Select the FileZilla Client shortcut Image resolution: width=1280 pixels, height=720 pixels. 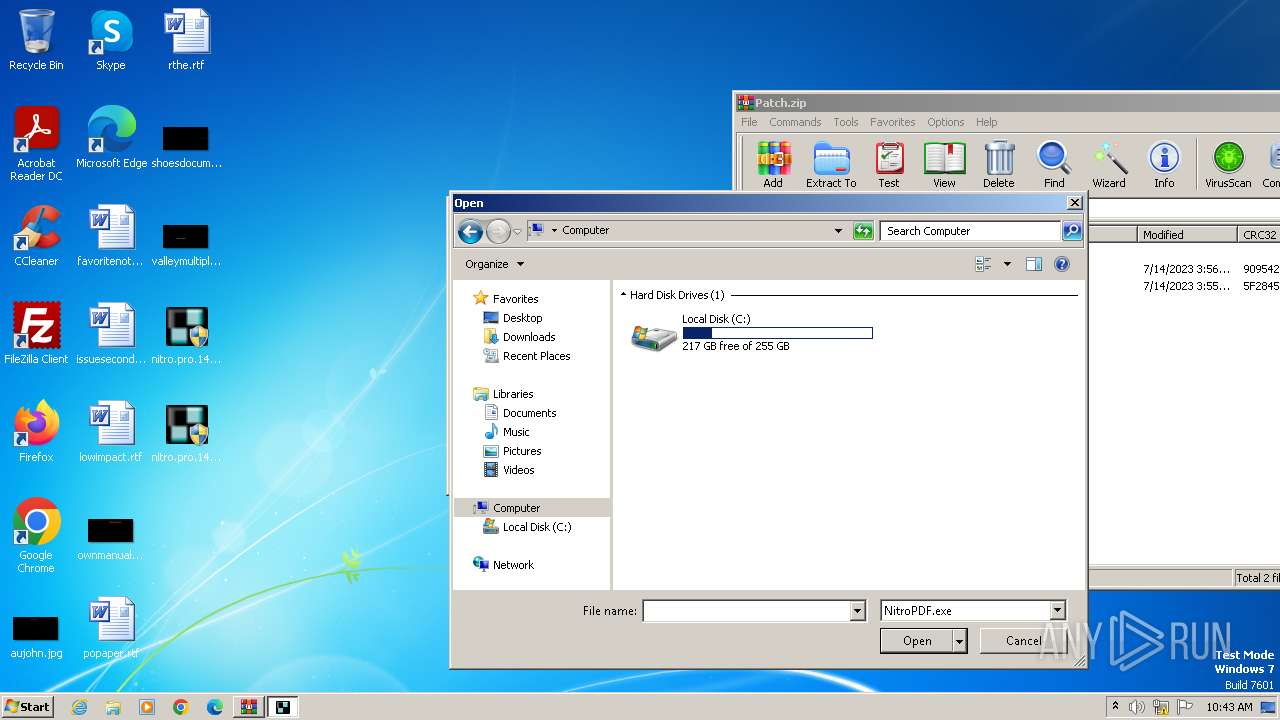(x=36, y=334)
